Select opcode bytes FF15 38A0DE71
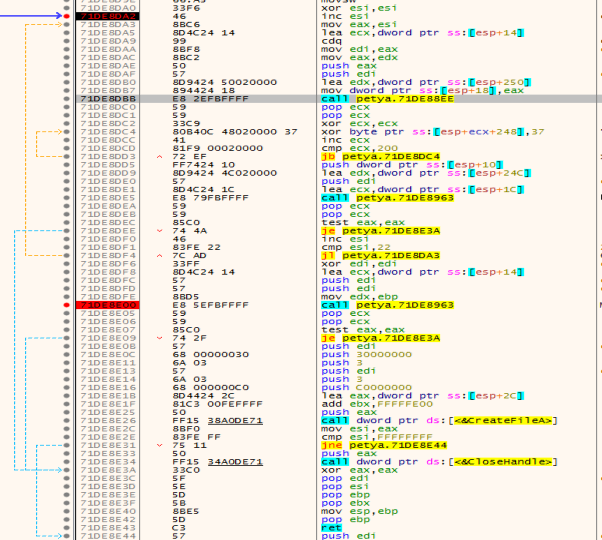The width and height of the screenshot is (602, 540). coord(217,421)
